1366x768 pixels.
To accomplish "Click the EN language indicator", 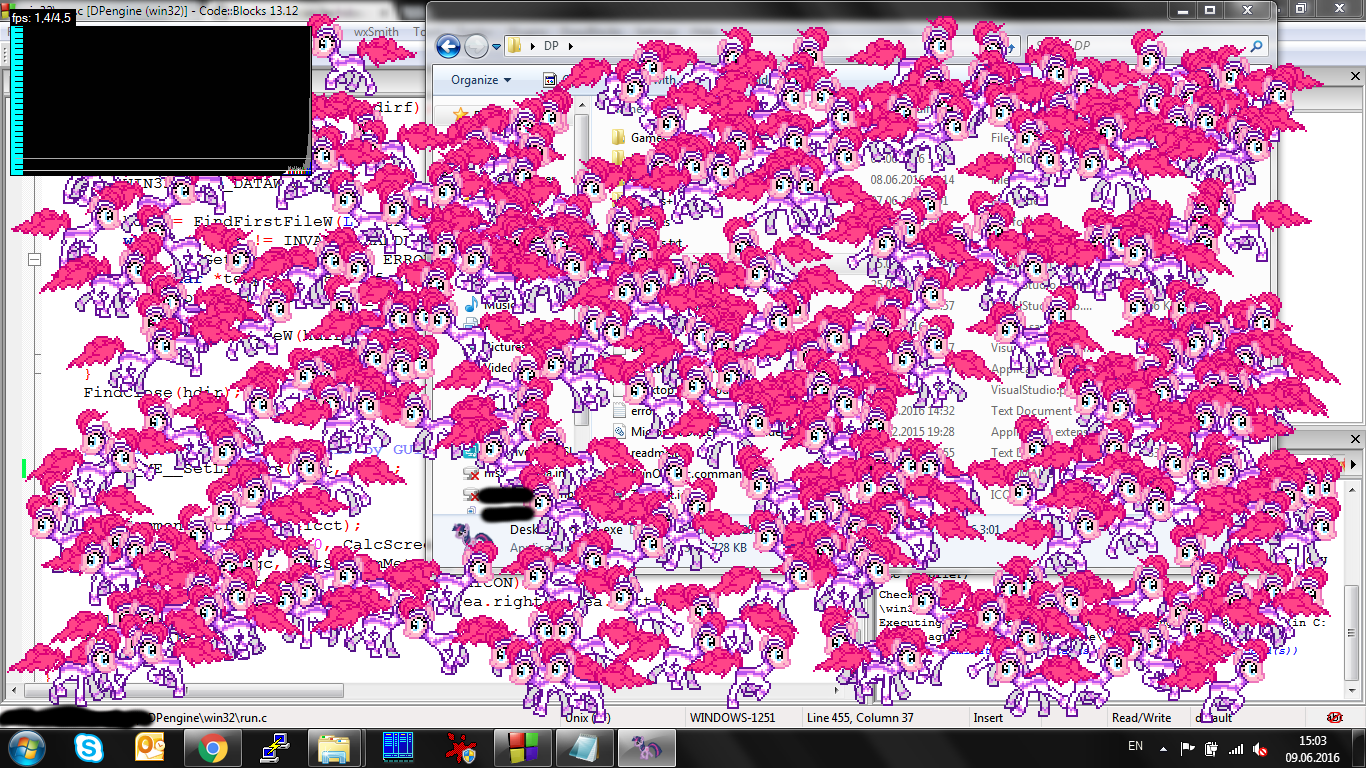I will (1135, 747).
